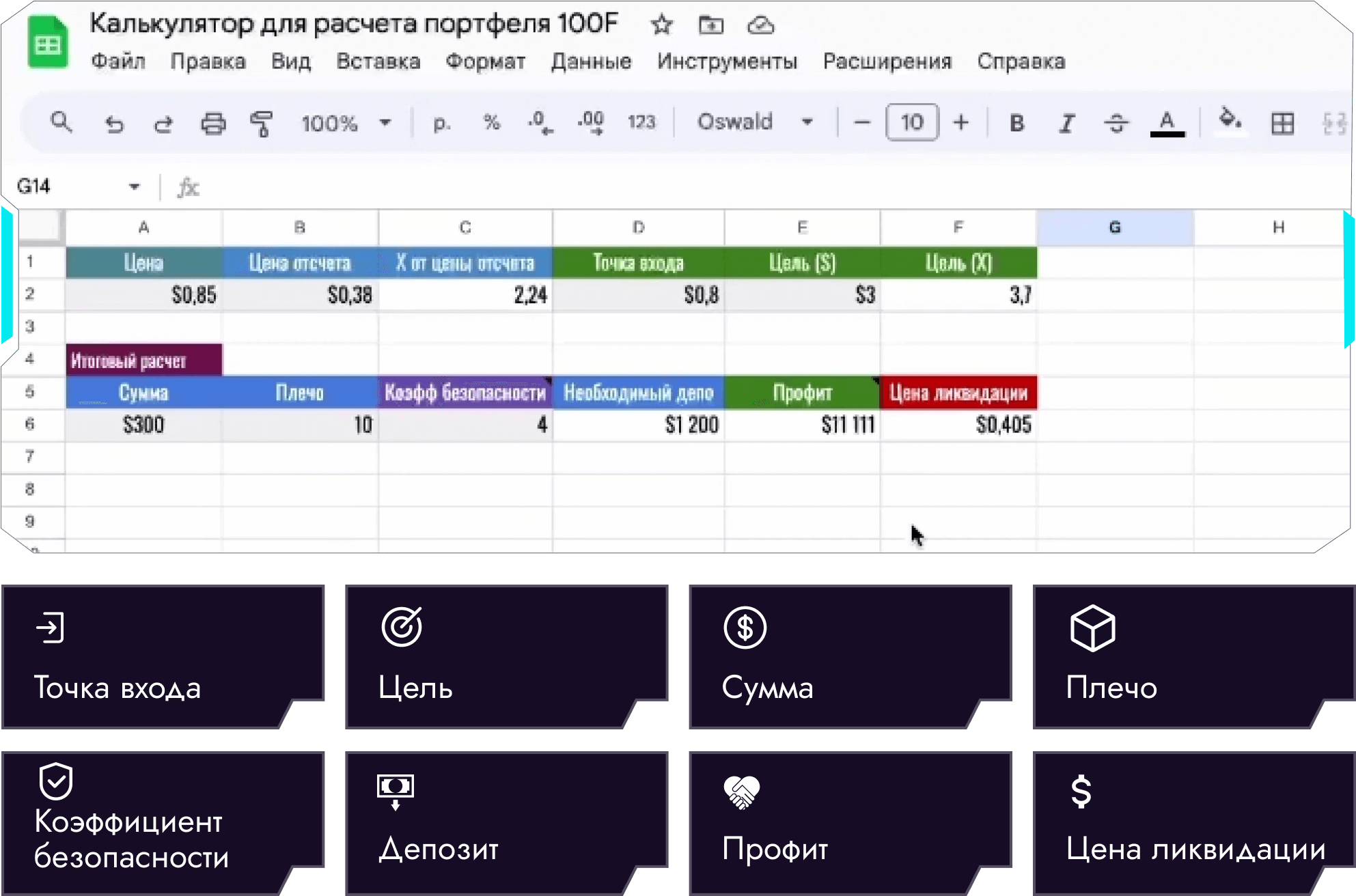Click the search magnifier icon in toolbar
Screen dimensions: 1356x896
[61, 123]
